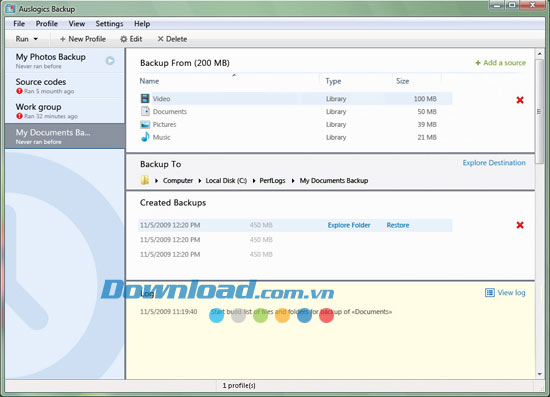
Task: Click the 39 MB size value
Action: click(427, 125)
